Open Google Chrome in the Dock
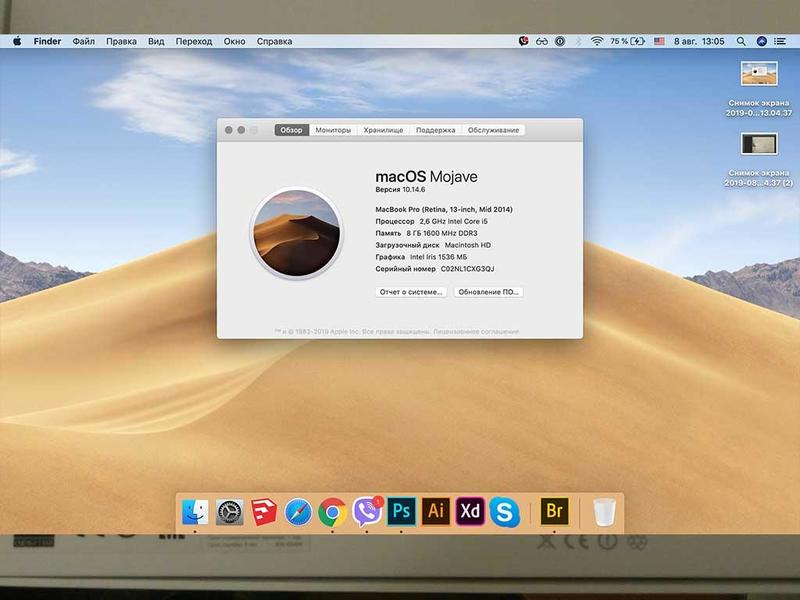 click(x=332, y=512)
